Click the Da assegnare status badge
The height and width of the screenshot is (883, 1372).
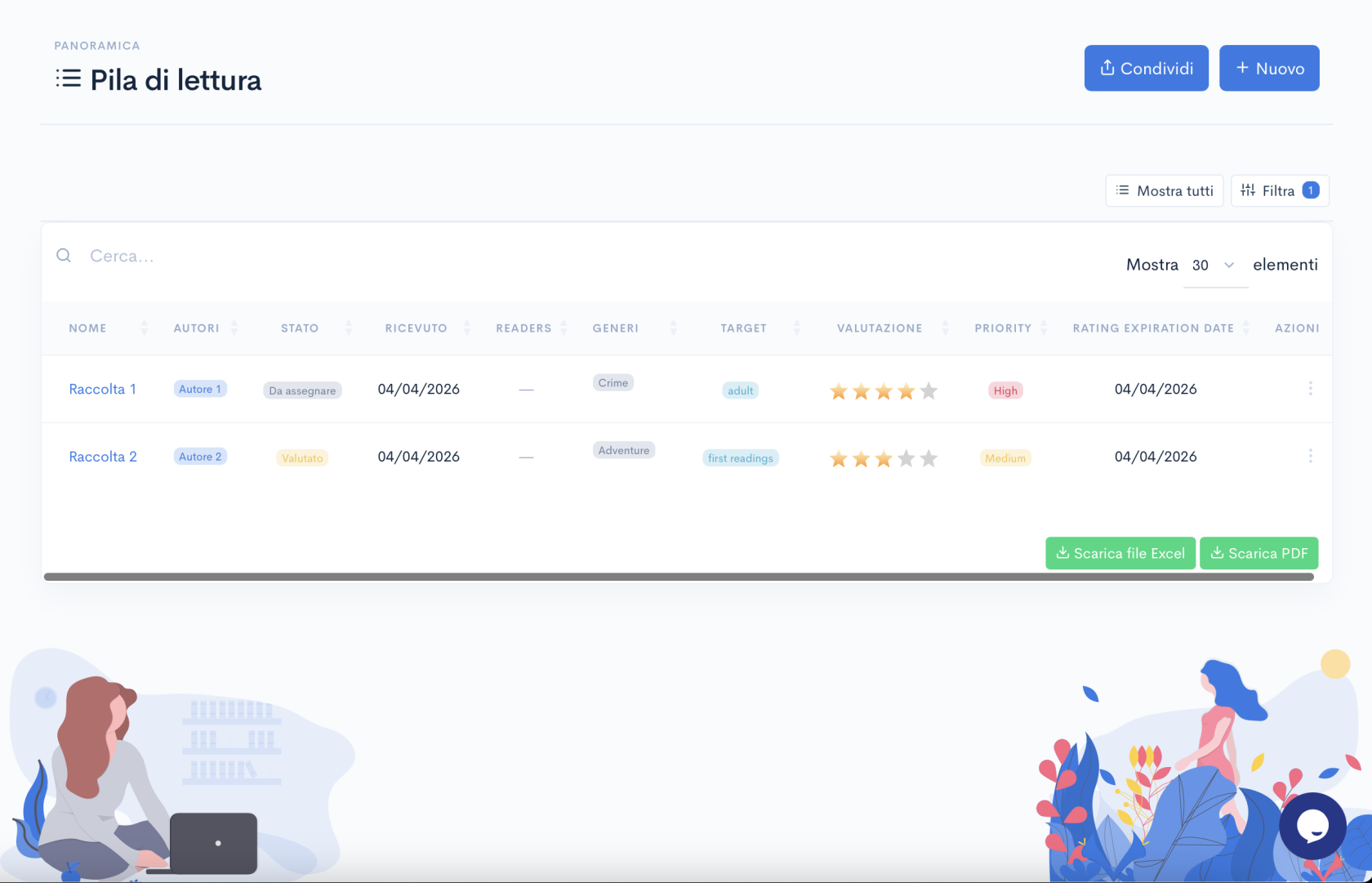pos(302,390)
